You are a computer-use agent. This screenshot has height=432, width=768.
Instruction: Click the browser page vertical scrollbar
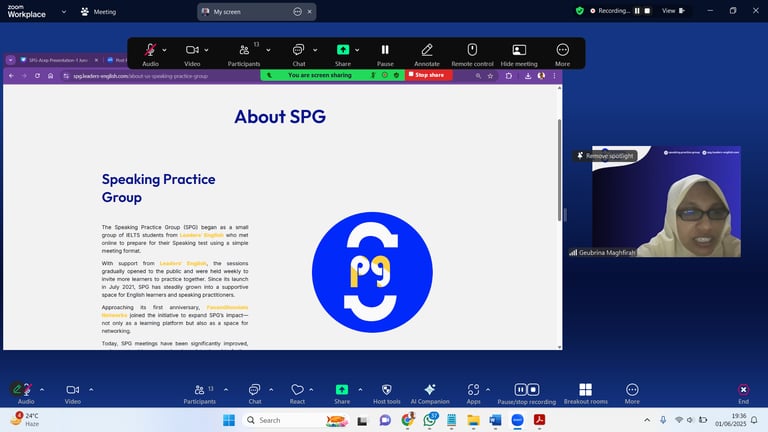(559, 170)
